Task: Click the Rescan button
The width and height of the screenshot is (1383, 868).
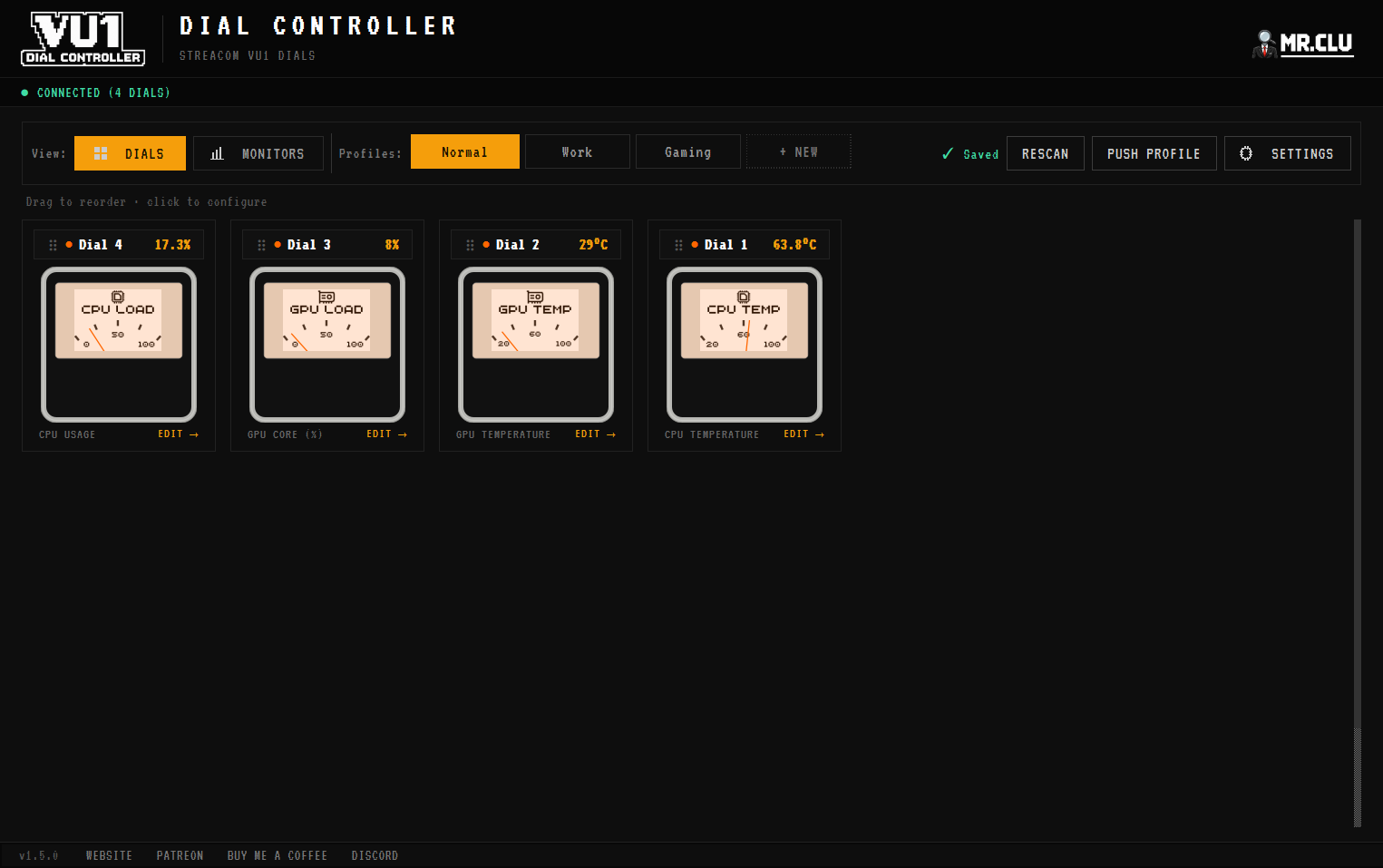Action: pyautogui.click(x=1046, y=153)
